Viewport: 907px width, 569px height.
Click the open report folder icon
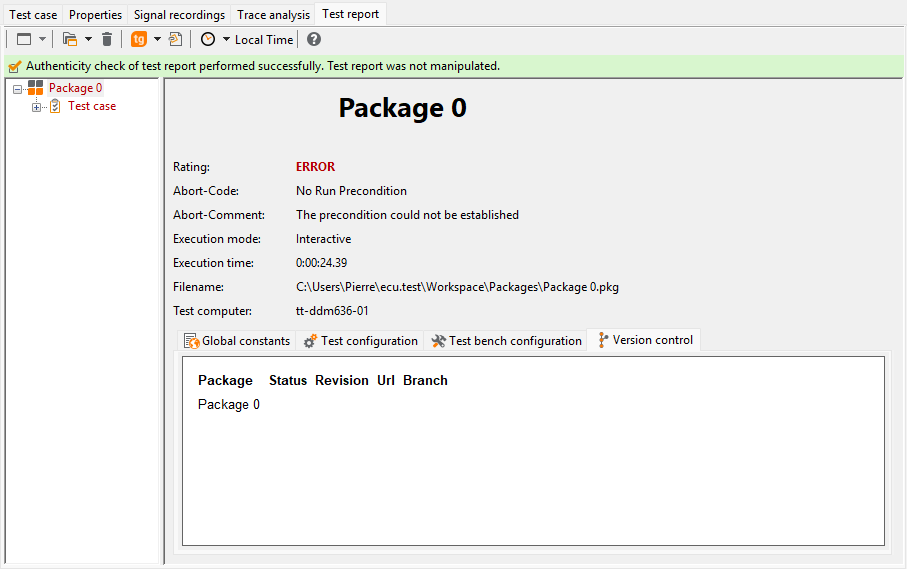[x=70, y=39]
